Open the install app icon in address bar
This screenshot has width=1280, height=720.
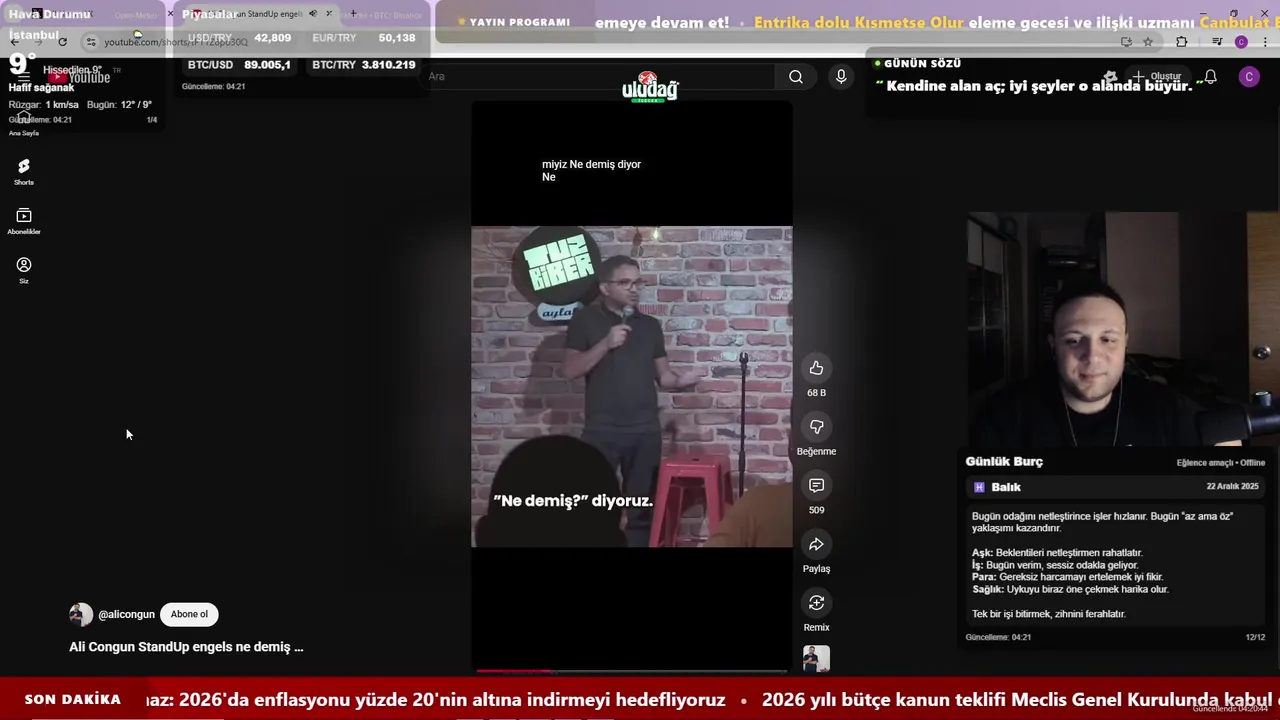coord(1126,41)
